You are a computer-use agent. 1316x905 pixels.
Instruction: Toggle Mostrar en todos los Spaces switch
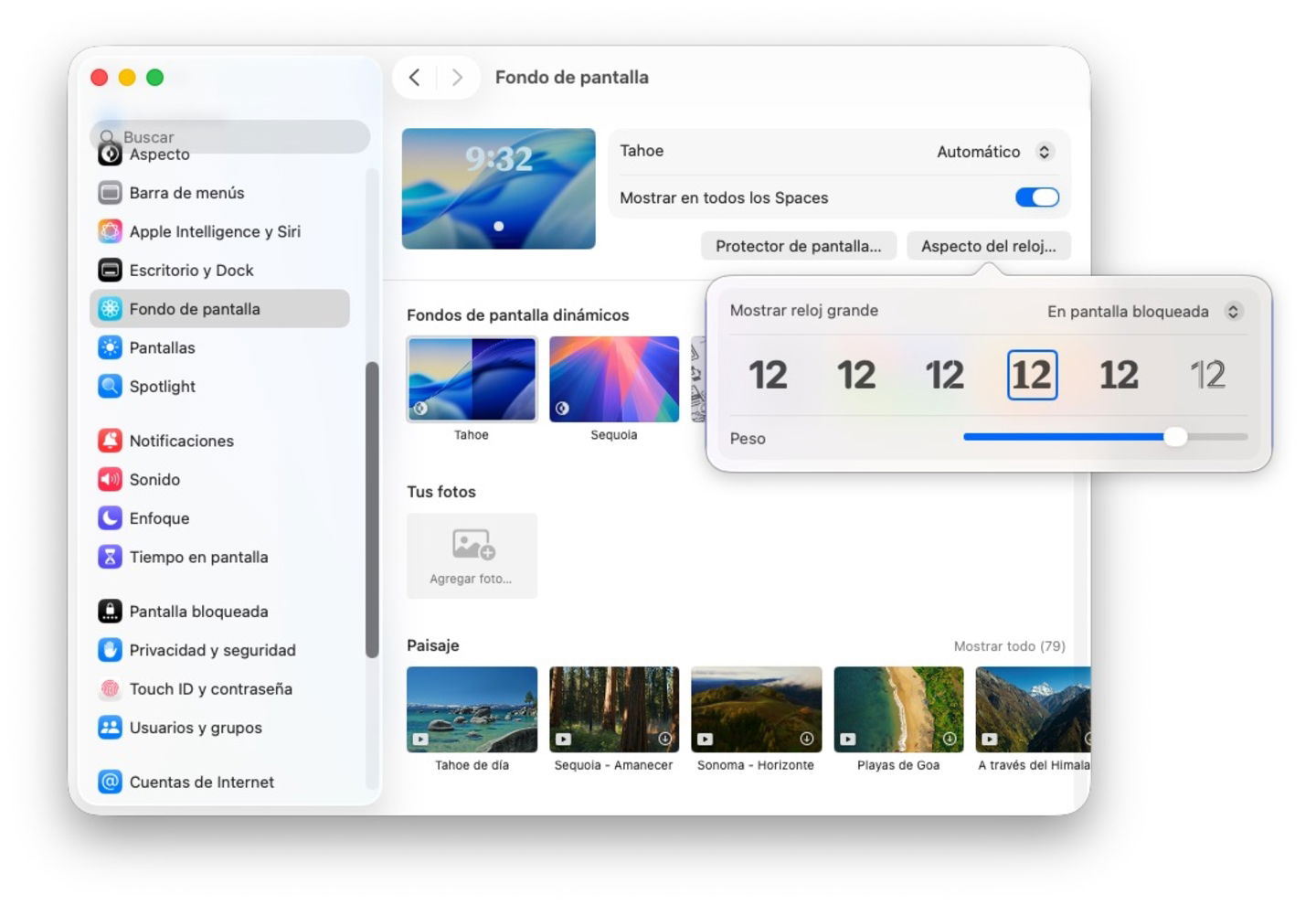coord(1036,197)
